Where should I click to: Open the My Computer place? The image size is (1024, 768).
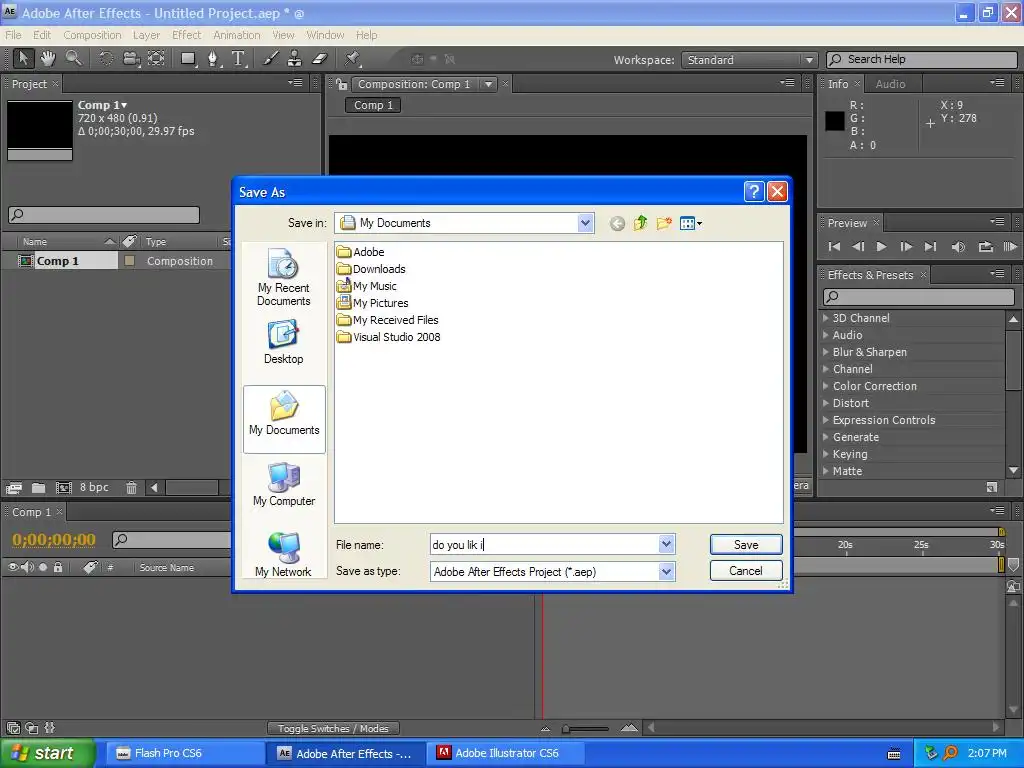point(283,484)
